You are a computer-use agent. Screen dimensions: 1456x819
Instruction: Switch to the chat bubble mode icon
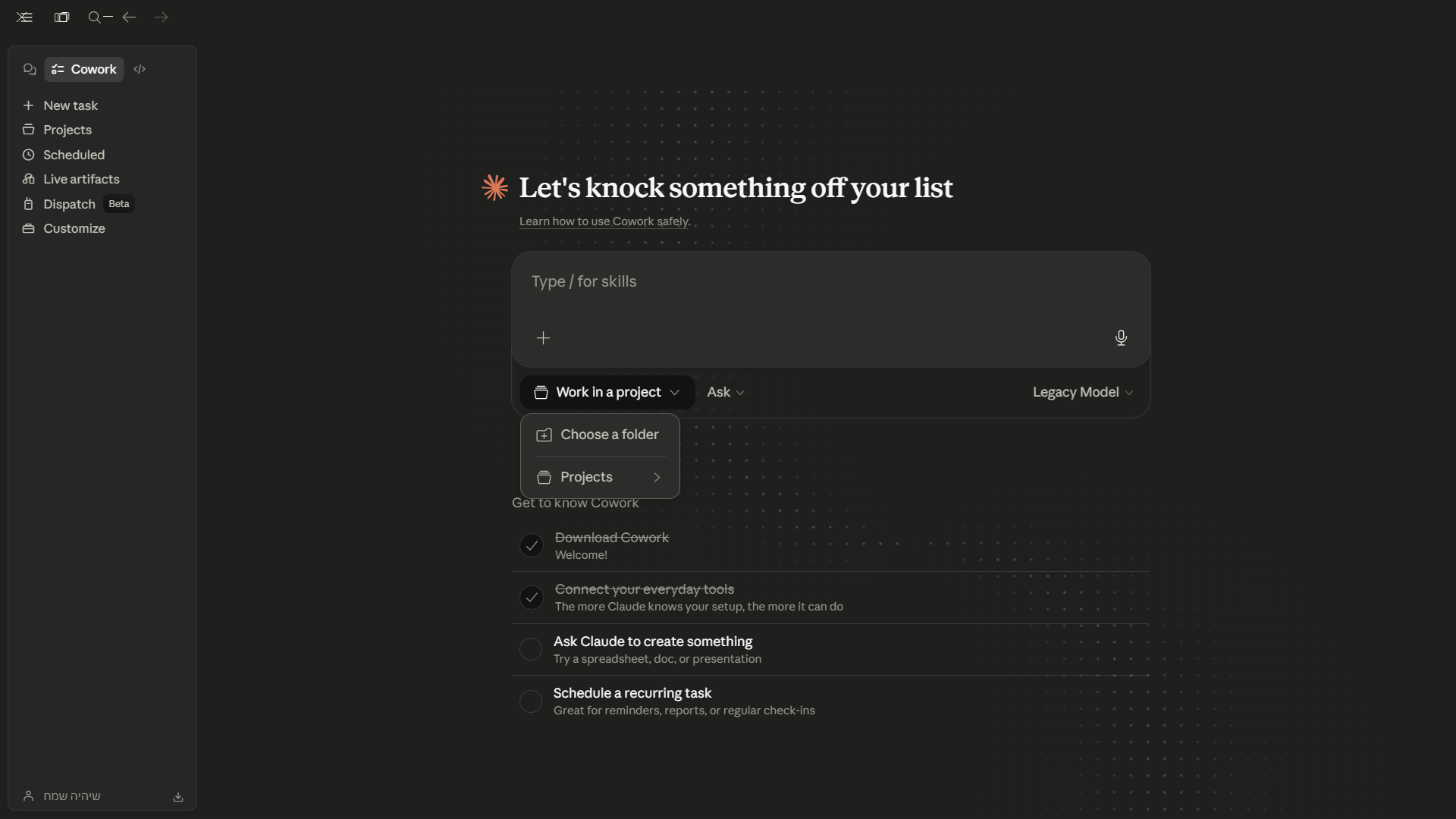point(30,69)
